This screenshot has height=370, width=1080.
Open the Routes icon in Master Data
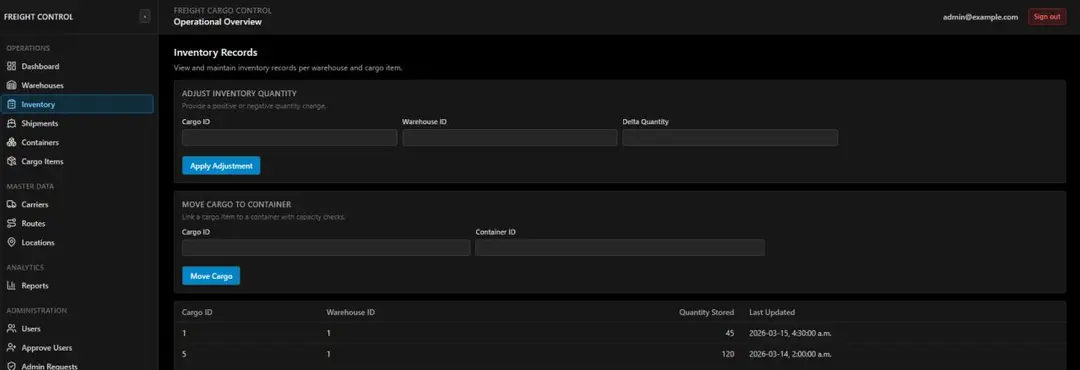tap(11, 223)
